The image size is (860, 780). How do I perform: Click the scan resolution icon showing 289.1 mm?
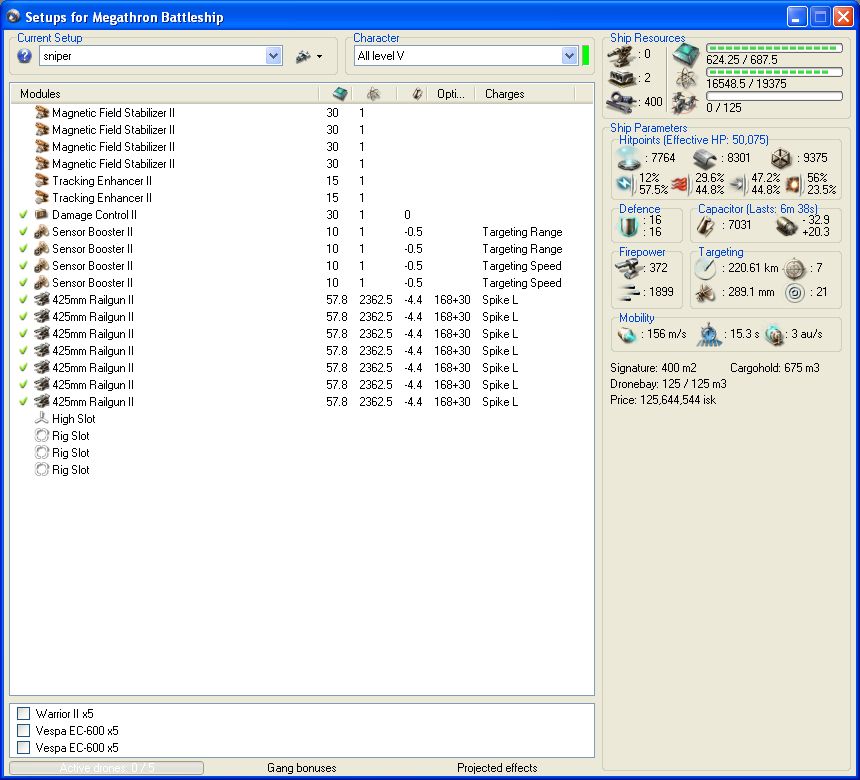point(705,293)
